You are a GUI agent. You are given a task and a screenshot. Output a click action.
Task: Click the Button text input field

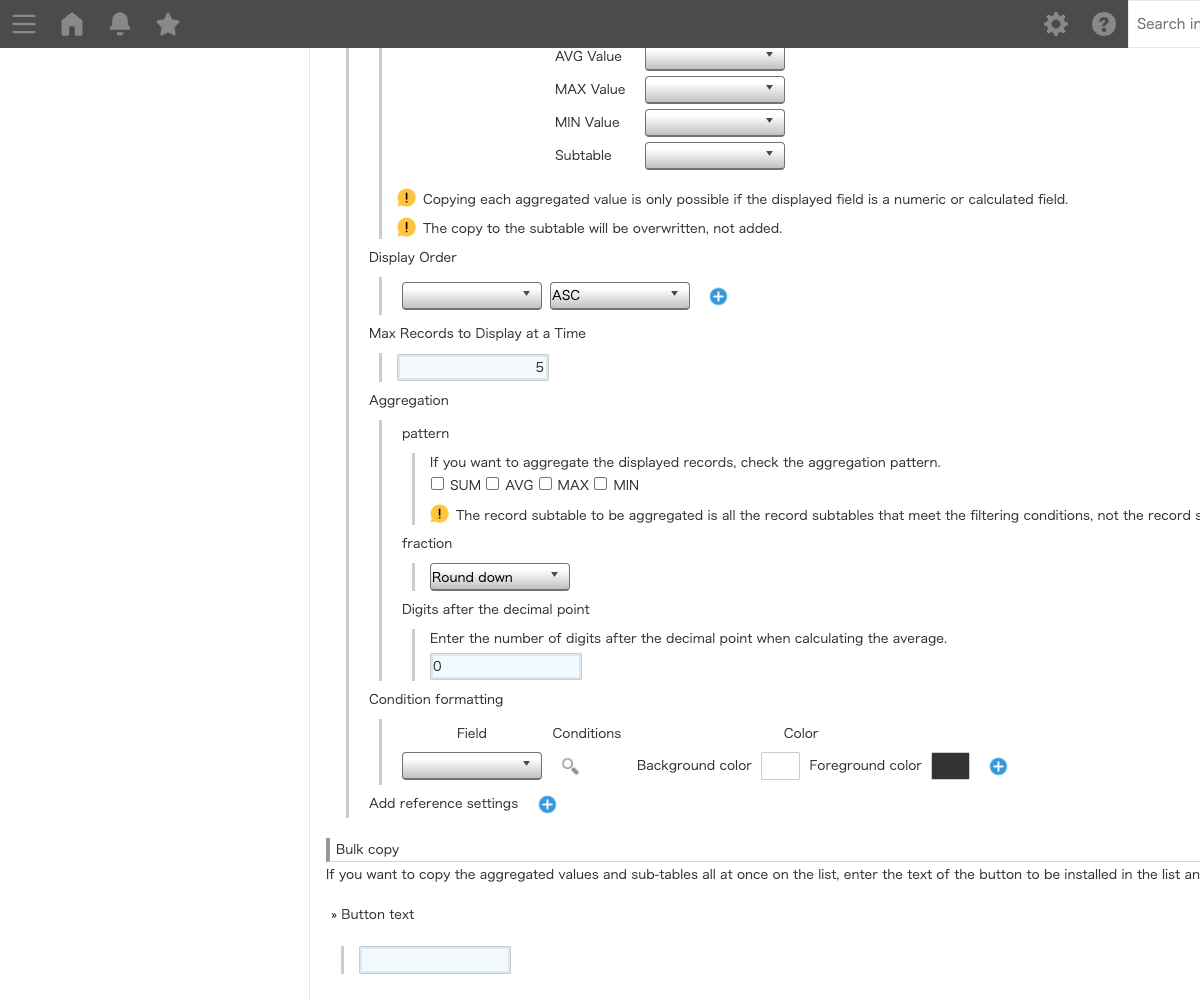[x=435, y=960]
